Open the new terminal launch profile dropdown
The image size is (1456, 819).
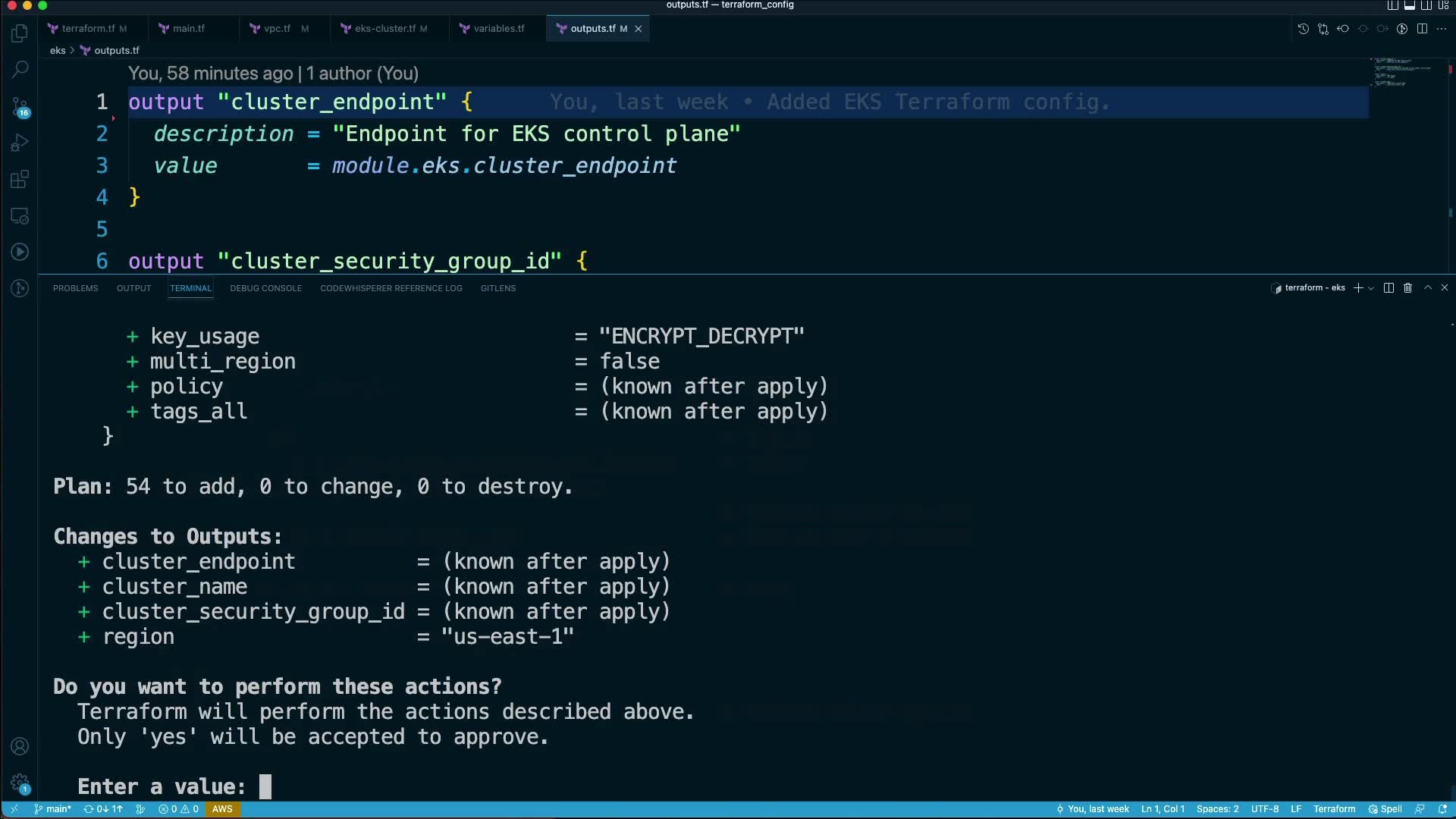tap(1371, 288)
